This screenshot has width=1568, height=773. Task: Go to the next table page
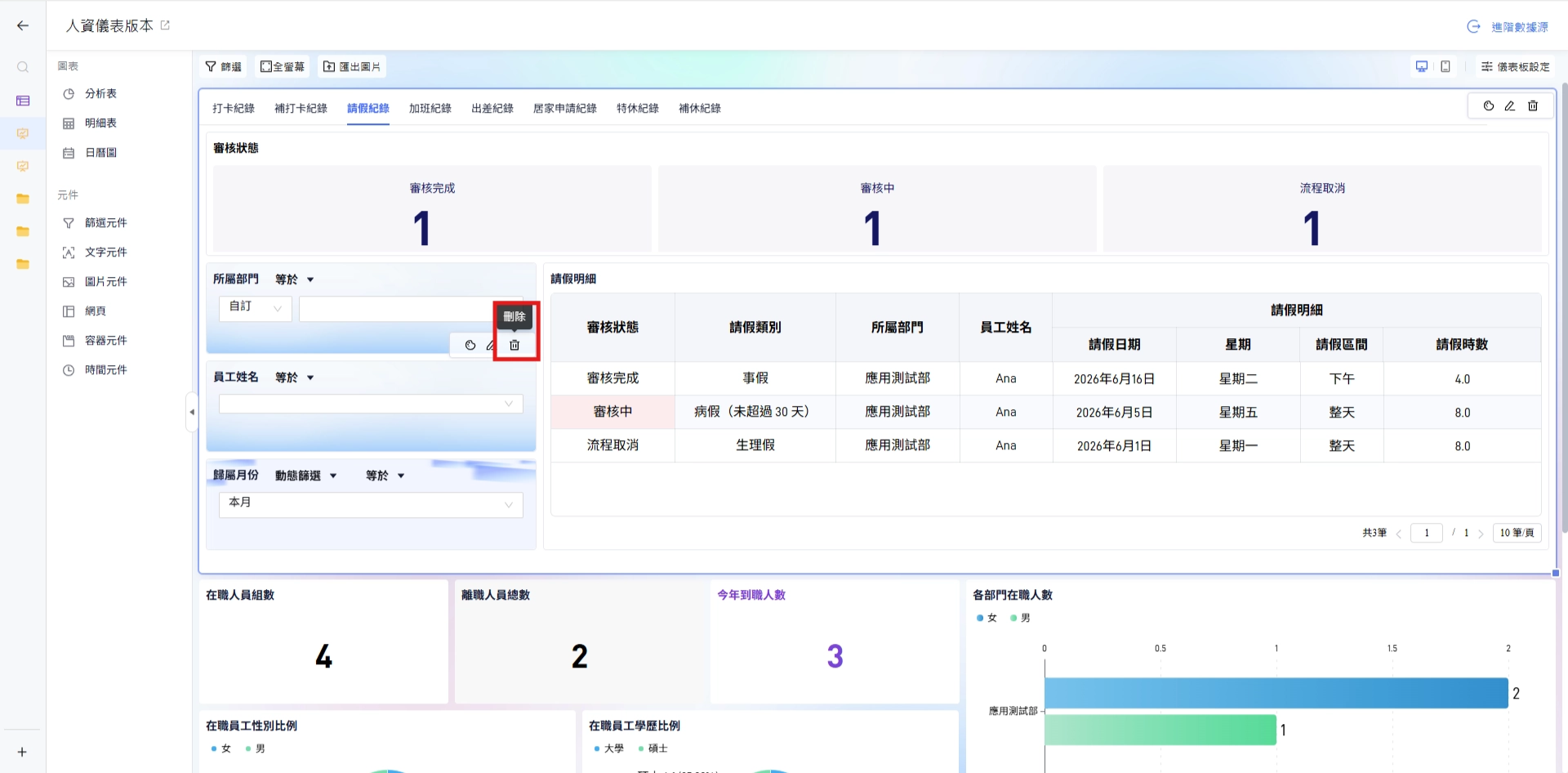point(1481,534)
